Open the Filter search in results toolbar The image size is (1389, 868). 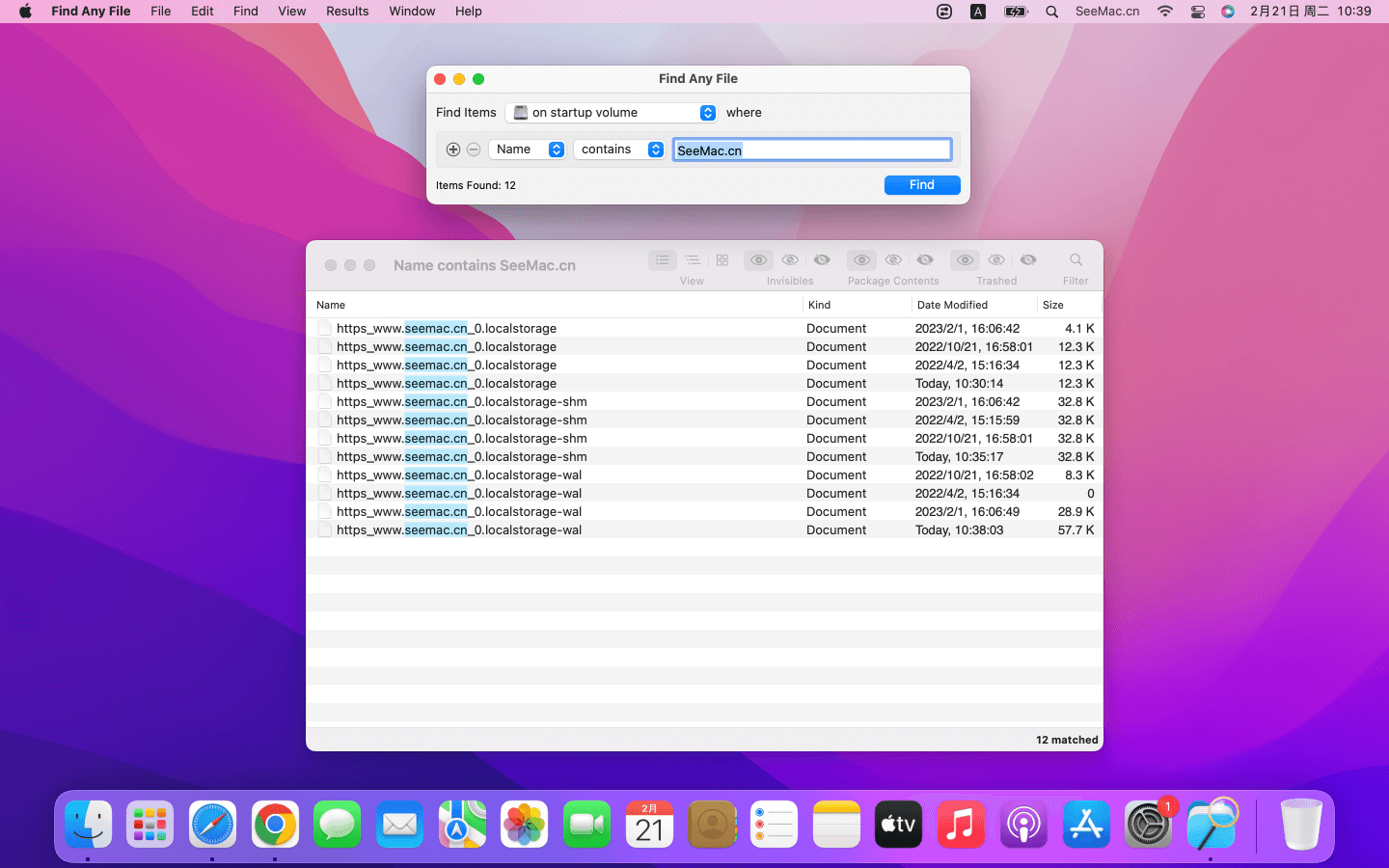1076,260
